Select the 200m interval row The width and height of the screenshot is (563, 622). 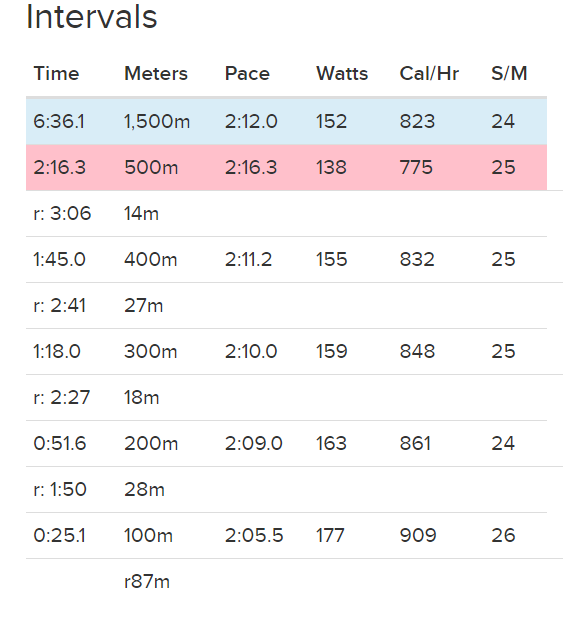tap(286, 444)
